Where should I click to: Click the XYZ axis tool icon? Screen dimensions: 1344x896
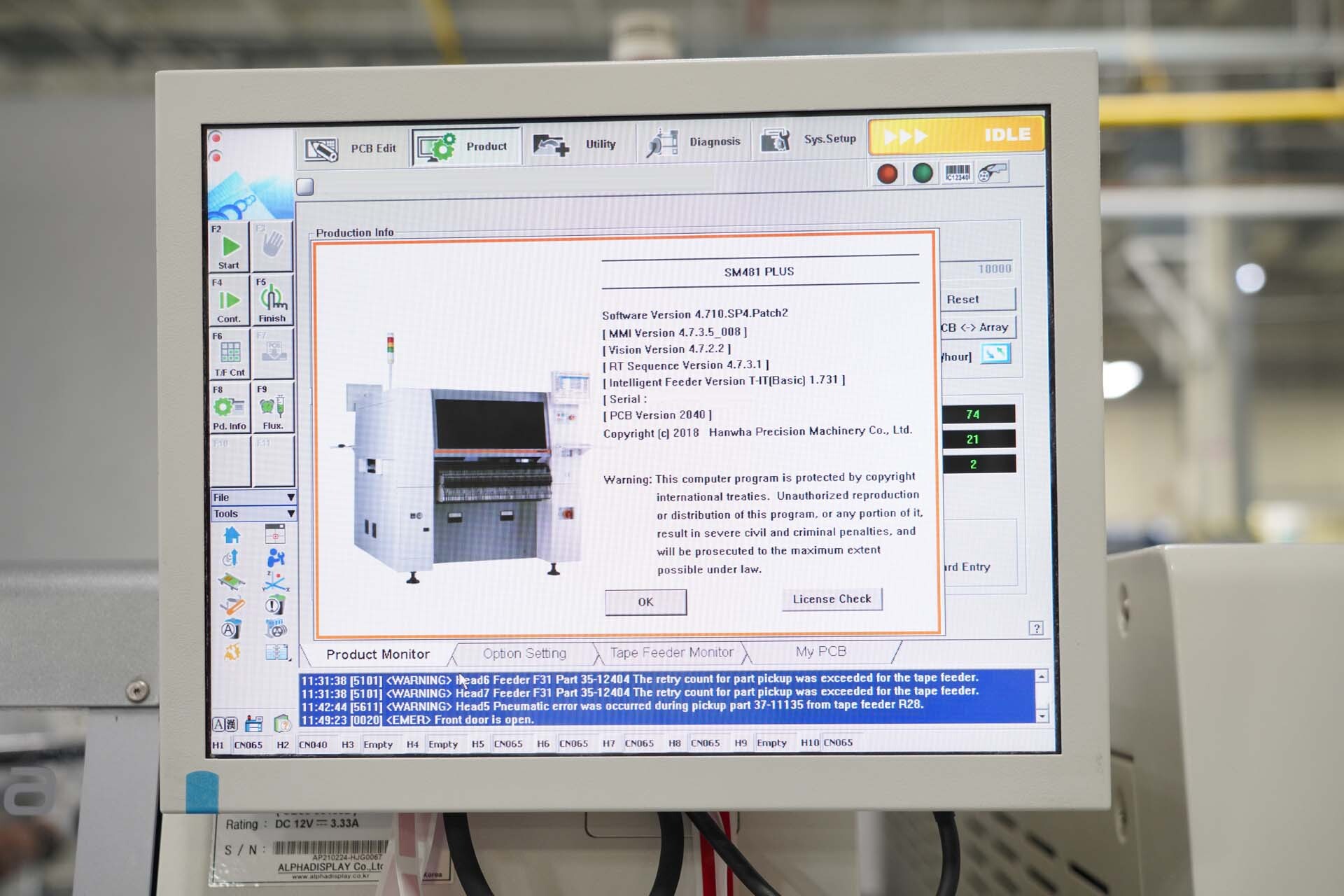click(x=276, y=581)
